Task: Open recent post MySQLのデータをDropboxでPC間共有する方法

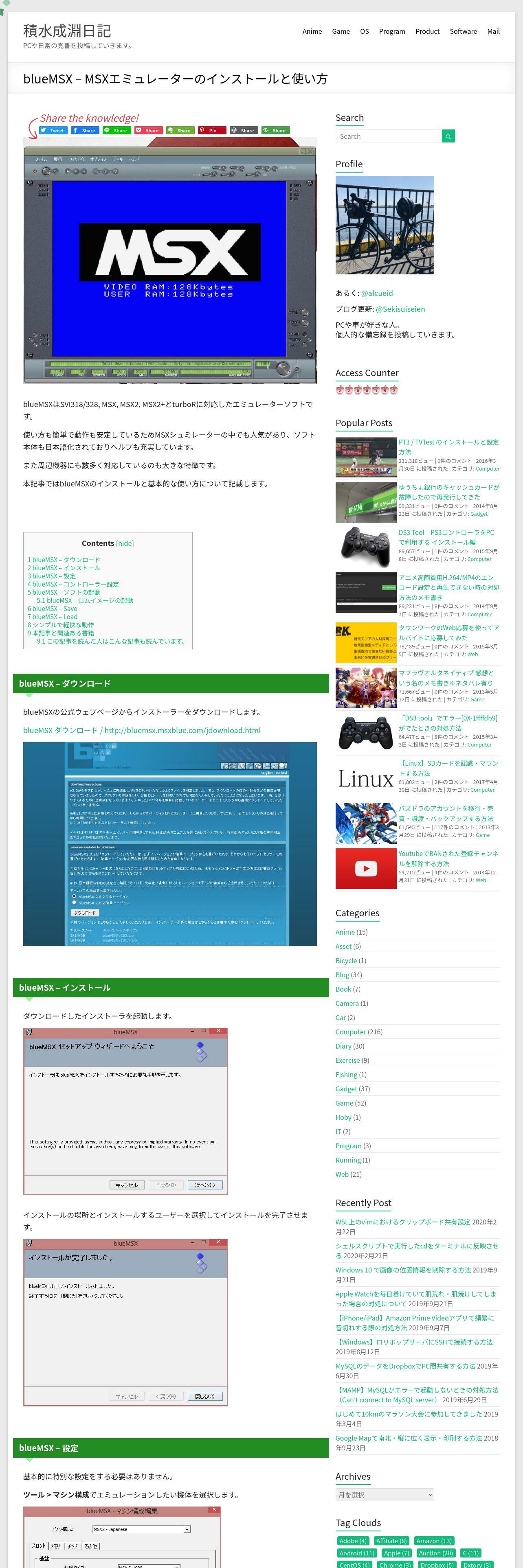Action: point(406,1367)
